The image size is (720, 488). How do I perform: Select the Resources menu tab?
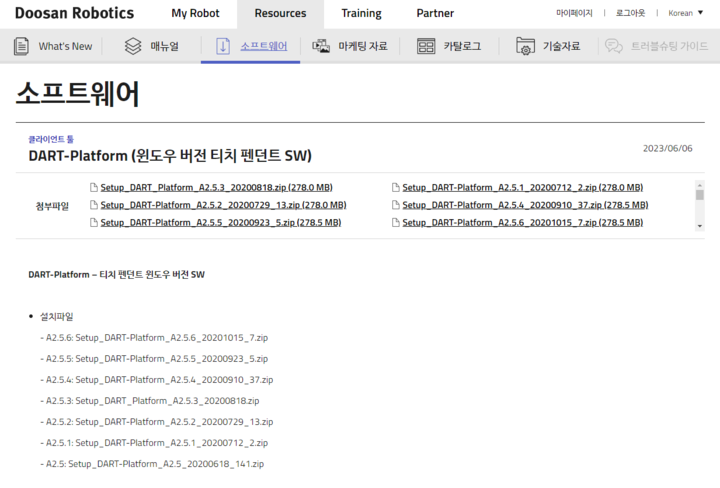click(x=280, y=14)
